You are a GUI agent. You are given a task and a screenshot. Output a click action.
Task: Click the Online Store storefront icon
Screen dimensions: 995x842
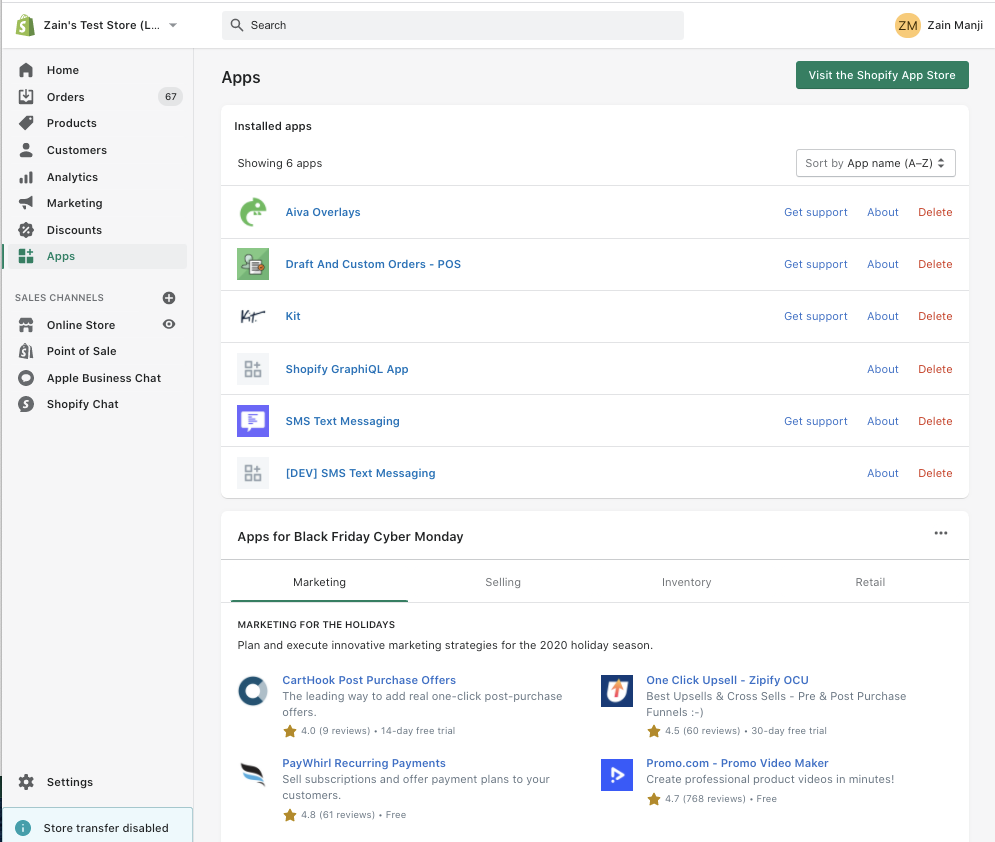tap(26, 325)
